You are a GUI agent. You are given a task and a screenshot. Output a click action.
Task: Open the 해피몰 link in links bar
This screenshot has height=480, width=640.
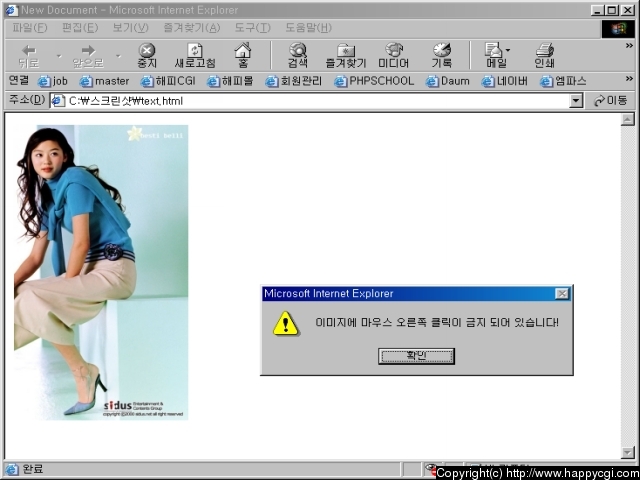click(x=230, y=81)
